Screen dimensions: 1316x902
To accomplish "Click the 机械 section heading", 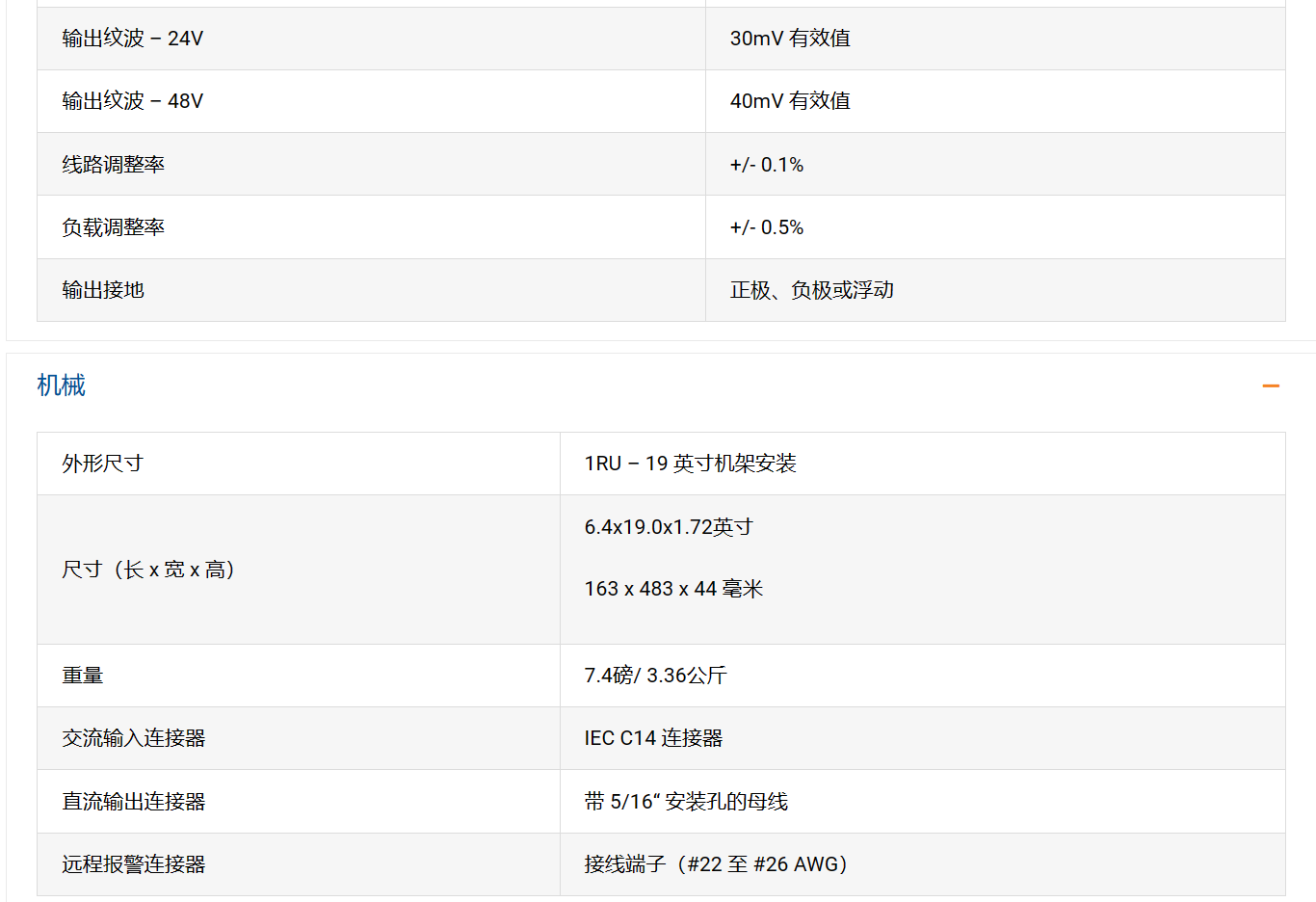I will (62, 385).
